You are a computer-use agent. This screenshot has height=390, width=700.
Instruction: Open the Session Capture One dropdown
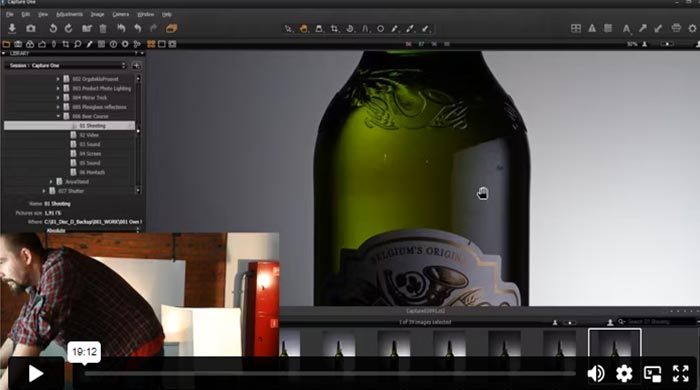pos(67,66)
